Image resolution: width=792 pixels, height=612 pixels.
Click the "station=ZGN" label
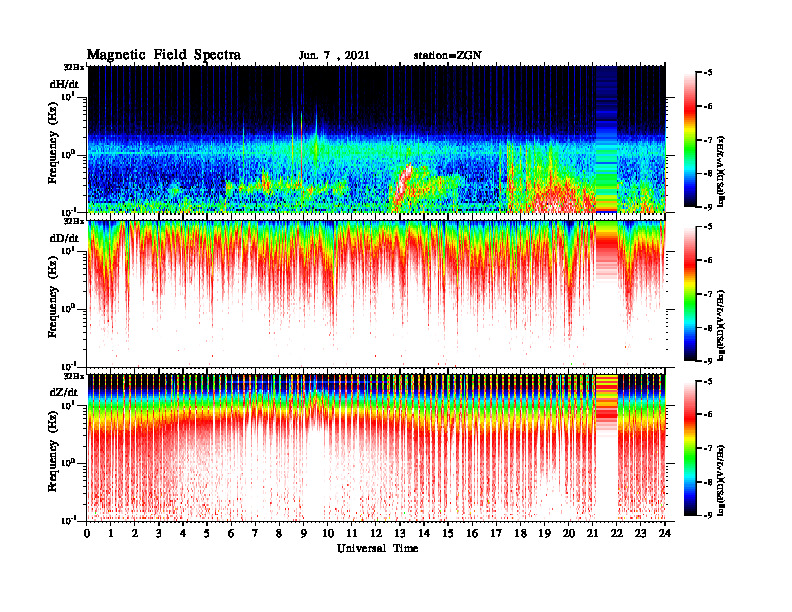click(448, 56)
